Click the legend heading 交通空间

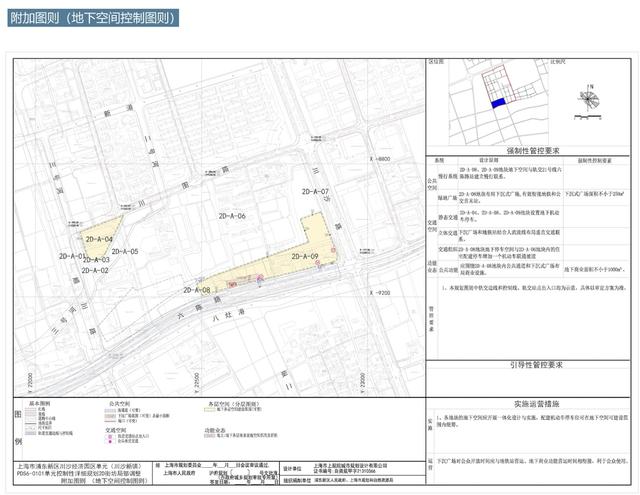116,430
